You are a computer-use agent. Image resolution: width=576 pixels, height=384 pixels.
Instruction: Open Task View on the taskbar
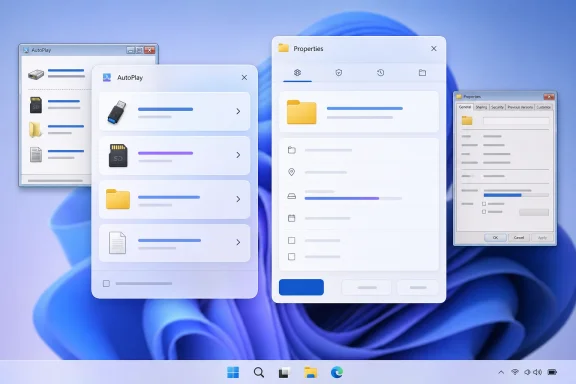click(284, 373)
